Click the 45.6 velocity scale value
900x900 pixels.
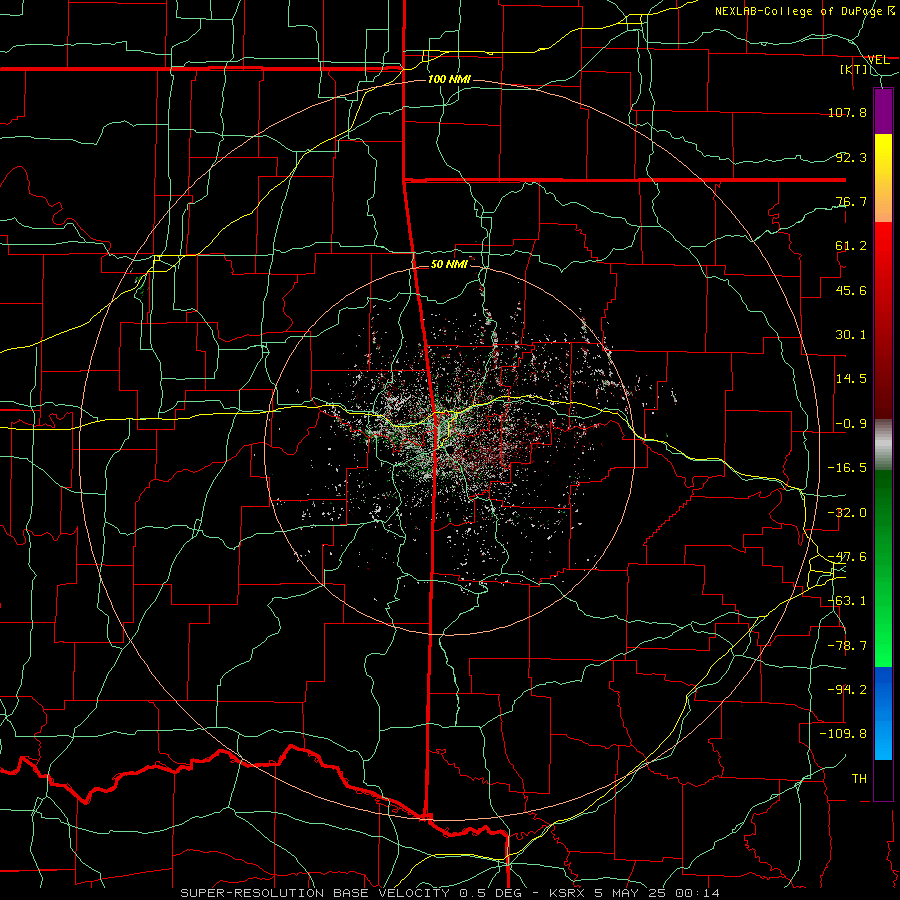(x=851, y=290)
